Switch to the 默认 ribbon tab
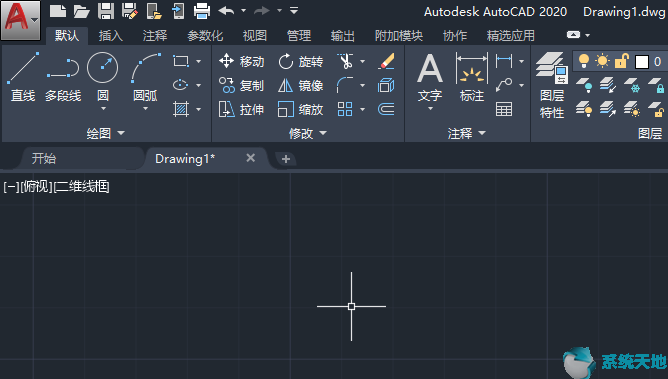This screenshot has height=379, width=668. click(x=67, y=36)
